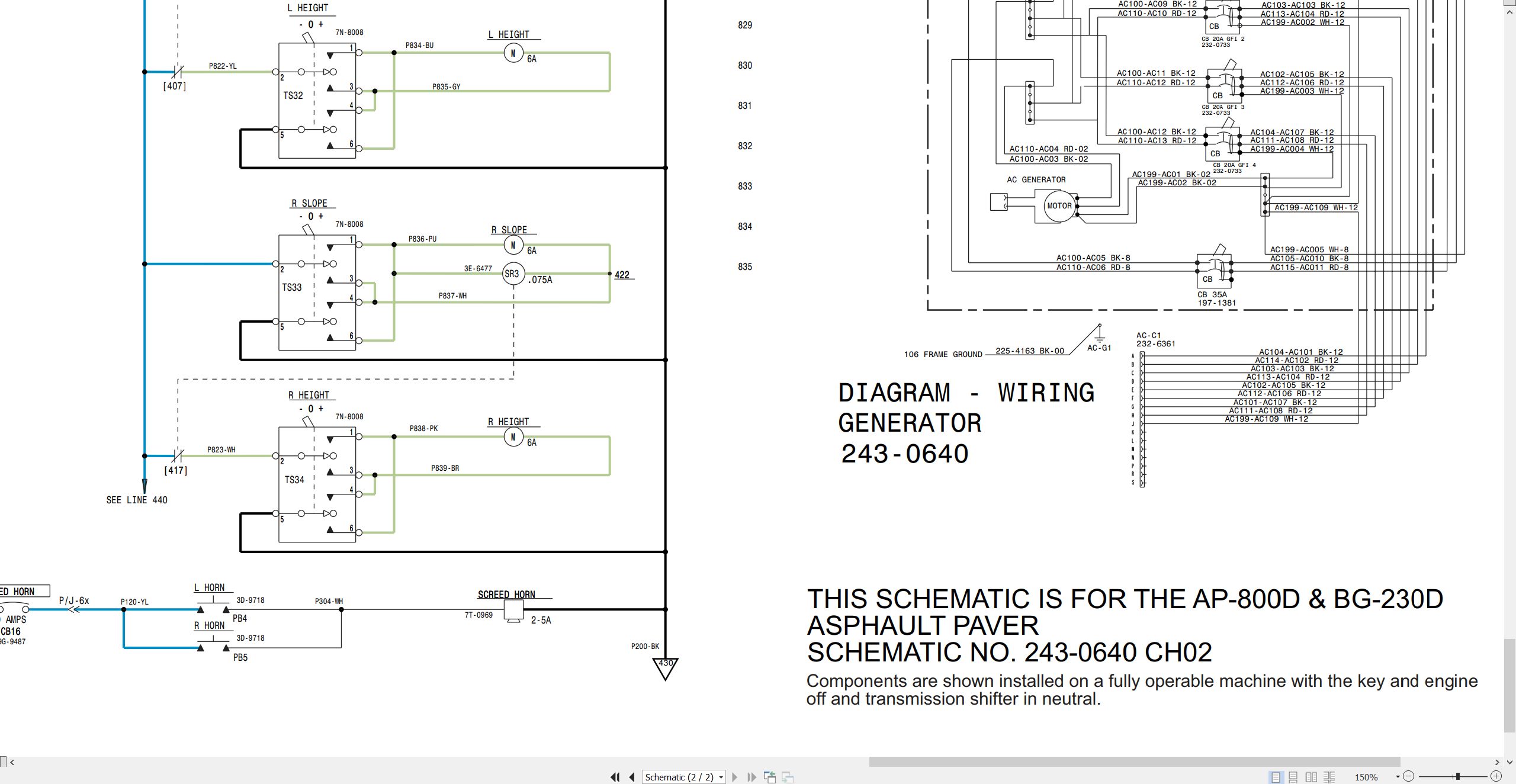The image size is (1516, 784).
Task: Go to the first page
Action: 615,777
